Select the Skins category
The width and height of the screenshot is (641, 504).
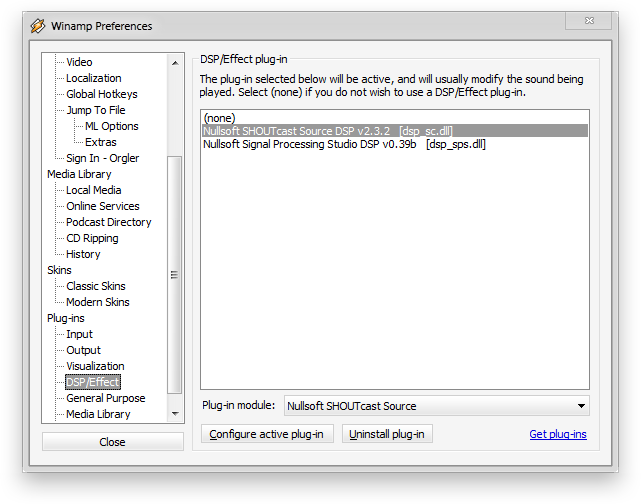pyautogui.click(x=59, y=270)
